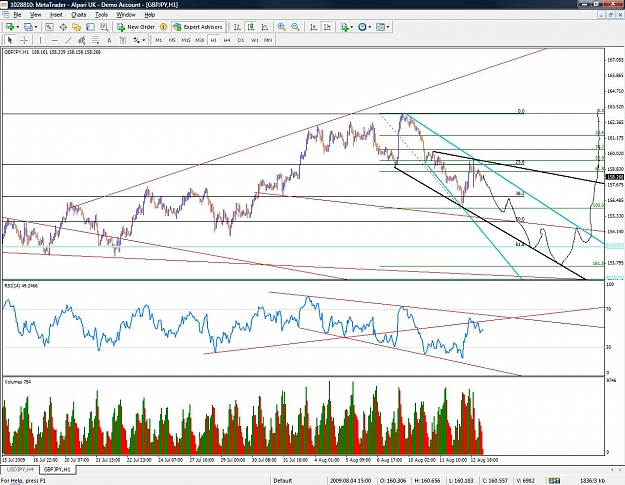625x485 pixels.
Task: Open the File menu
Action: [x=17, y=15]
